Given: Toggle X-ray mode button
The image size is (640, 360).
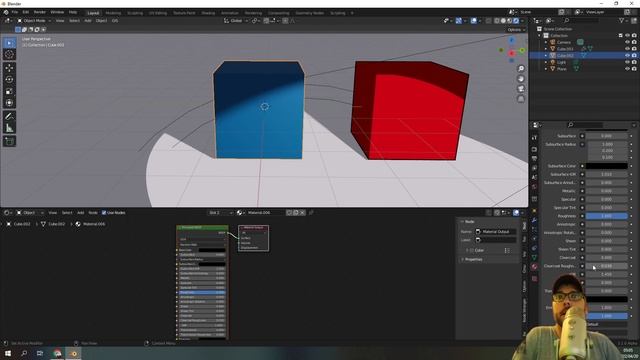Looking at the screenshot, I should point(489,20).
